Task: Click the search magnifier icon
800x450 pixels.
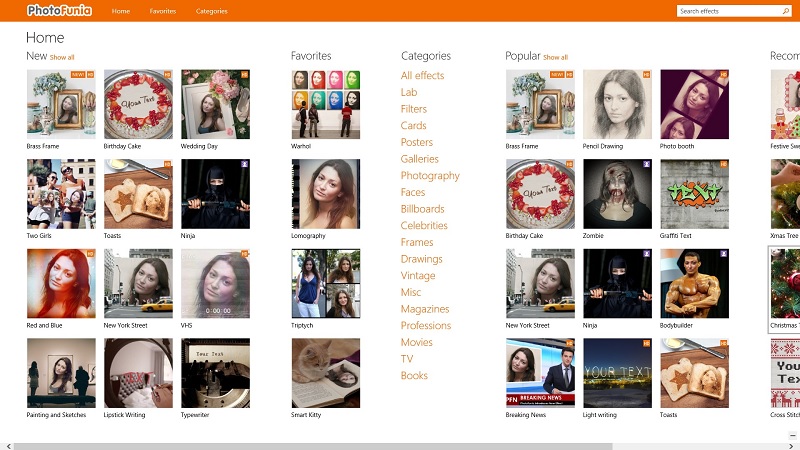Action: click(x=786, y=11)
